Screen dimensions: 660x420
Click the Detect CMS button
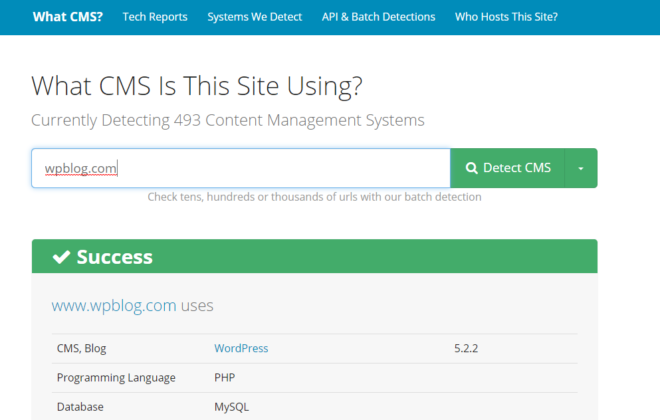click(x=508, y=168)
